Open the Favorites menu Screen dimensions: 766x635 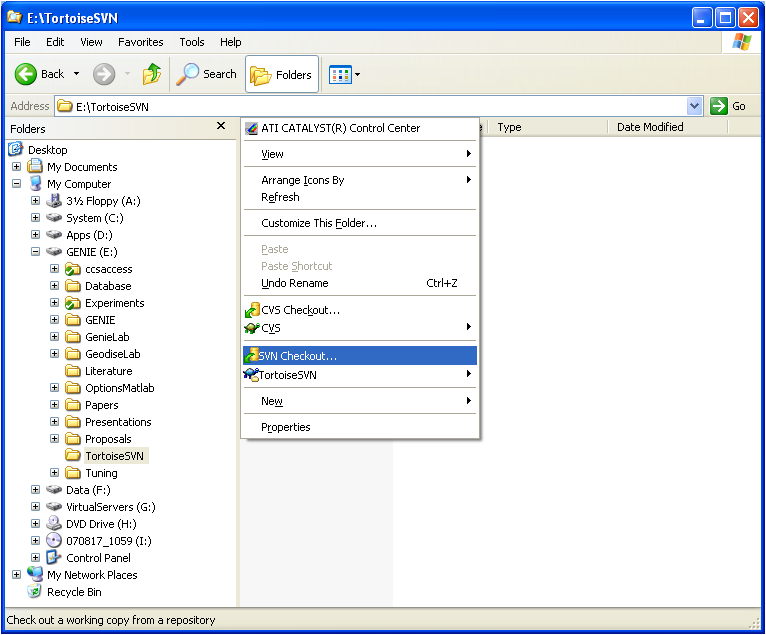(x=140, y=42)
